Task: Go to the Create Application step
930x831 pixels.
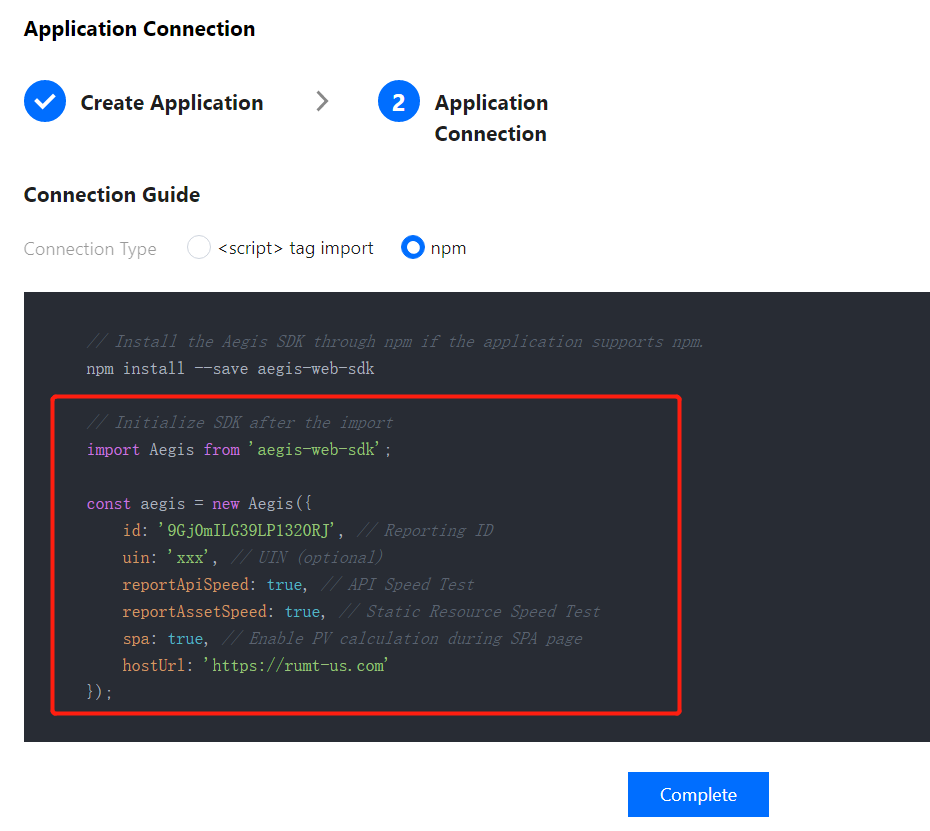Action: 171,103
